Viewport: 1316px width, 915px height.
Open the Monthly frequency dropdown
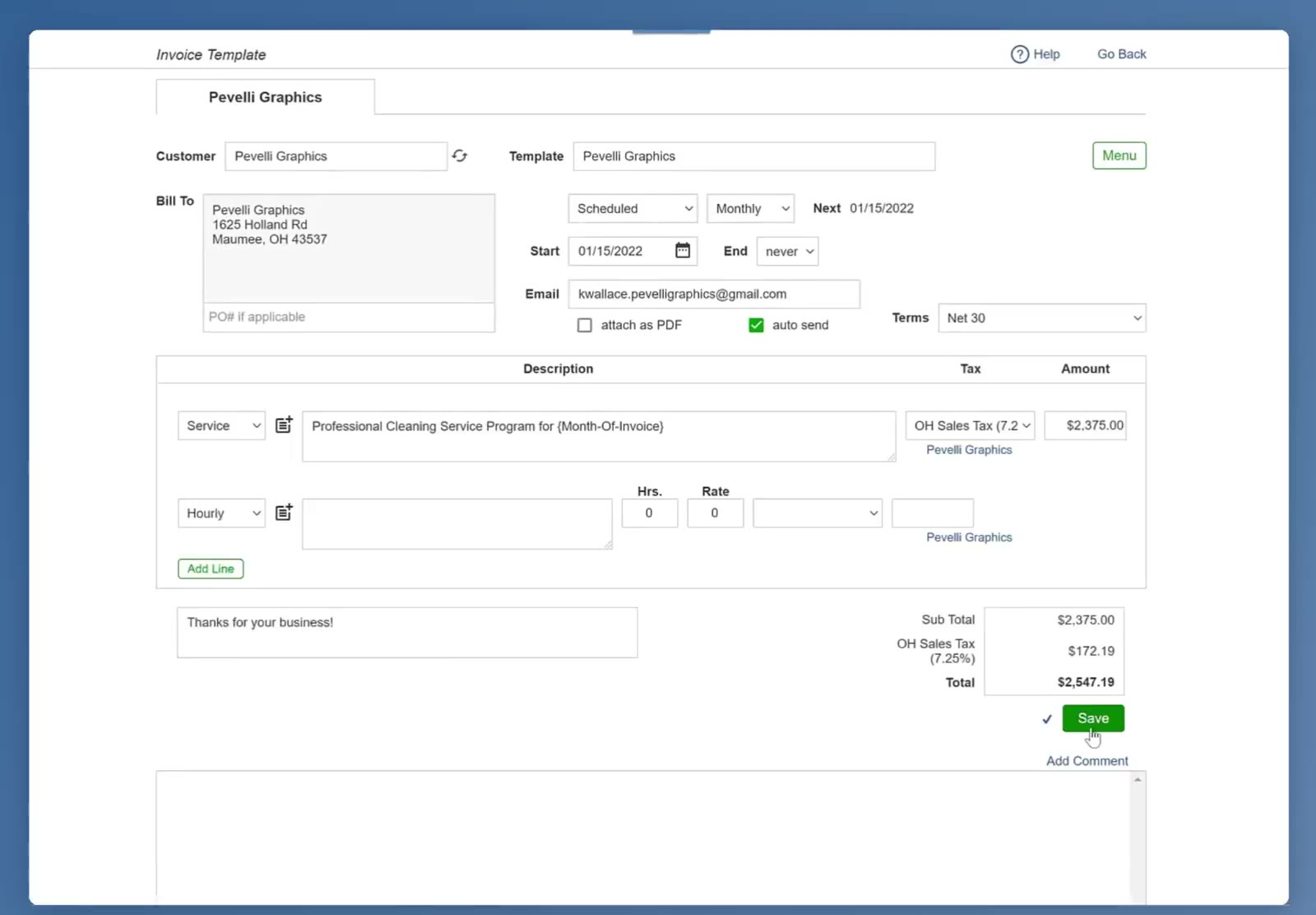click(x=750, y=208)
